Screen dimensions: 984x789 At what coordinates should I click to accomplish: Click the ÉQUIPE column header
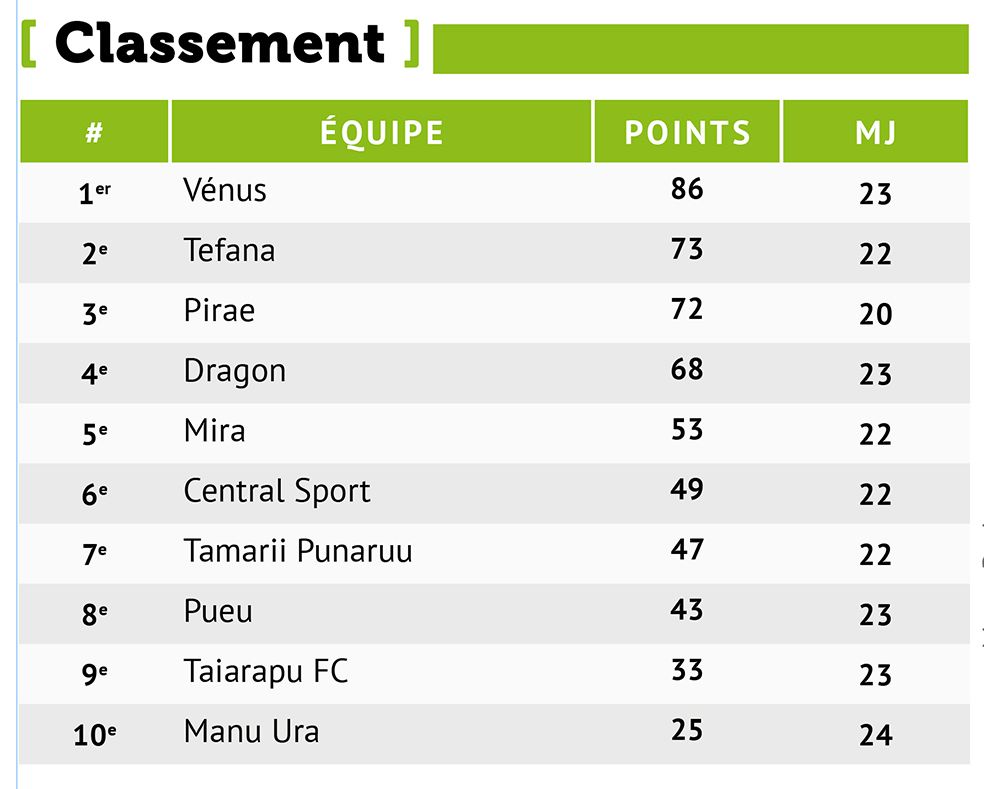382,132
